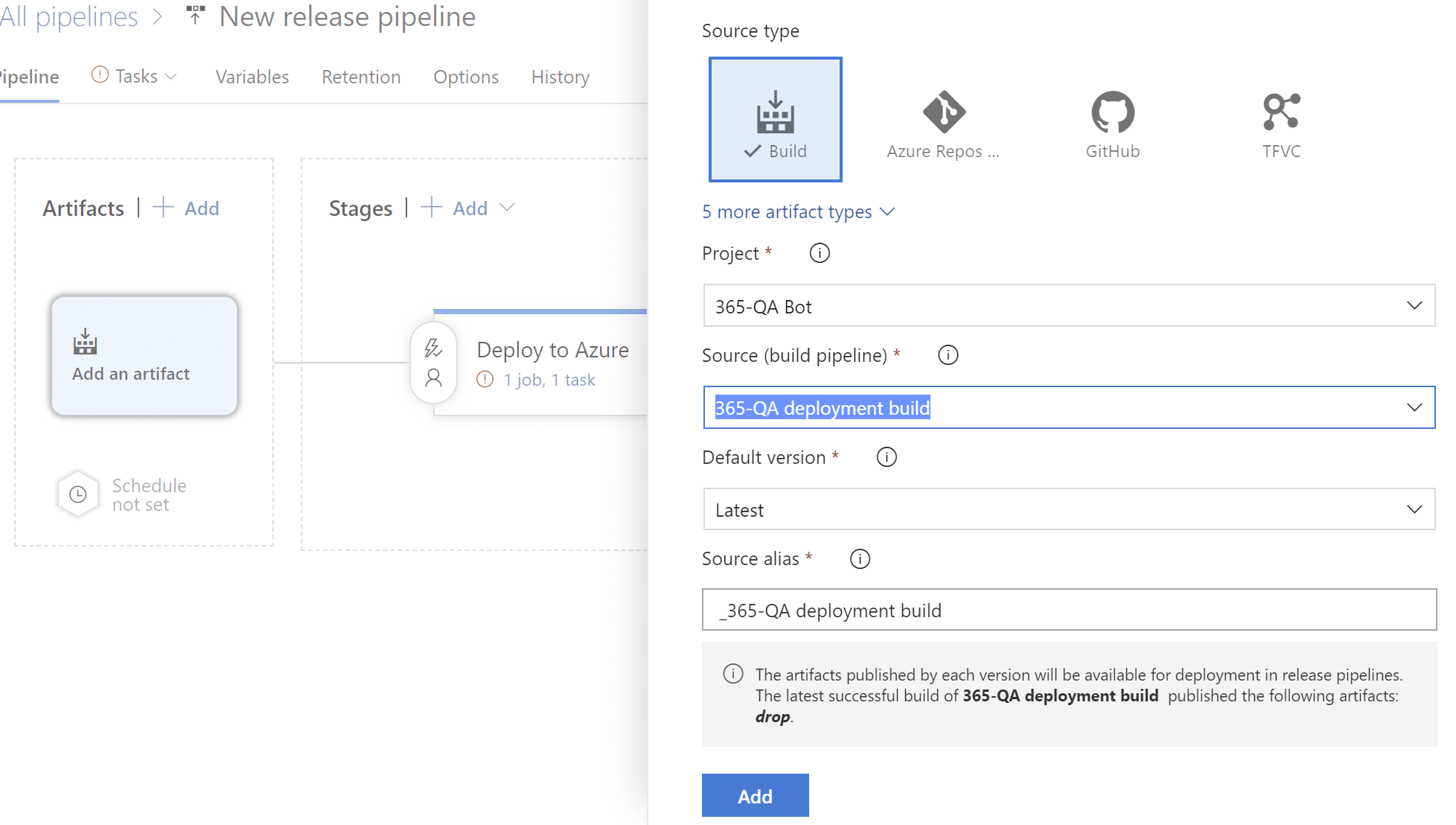Click the Project info icon

820,253
